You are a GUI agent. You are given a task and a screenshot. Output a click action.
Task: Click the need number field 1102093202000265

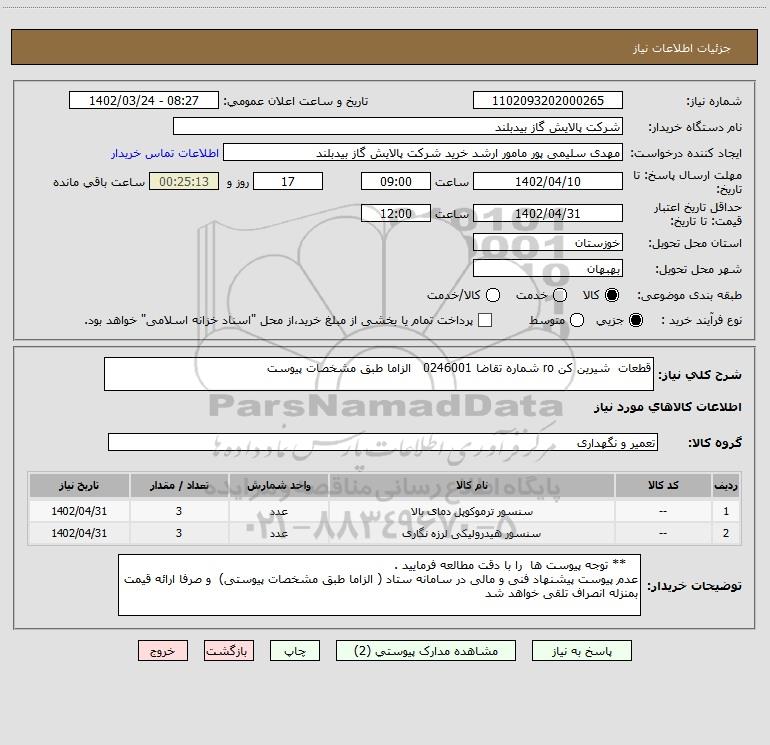(x=548, y=100)
